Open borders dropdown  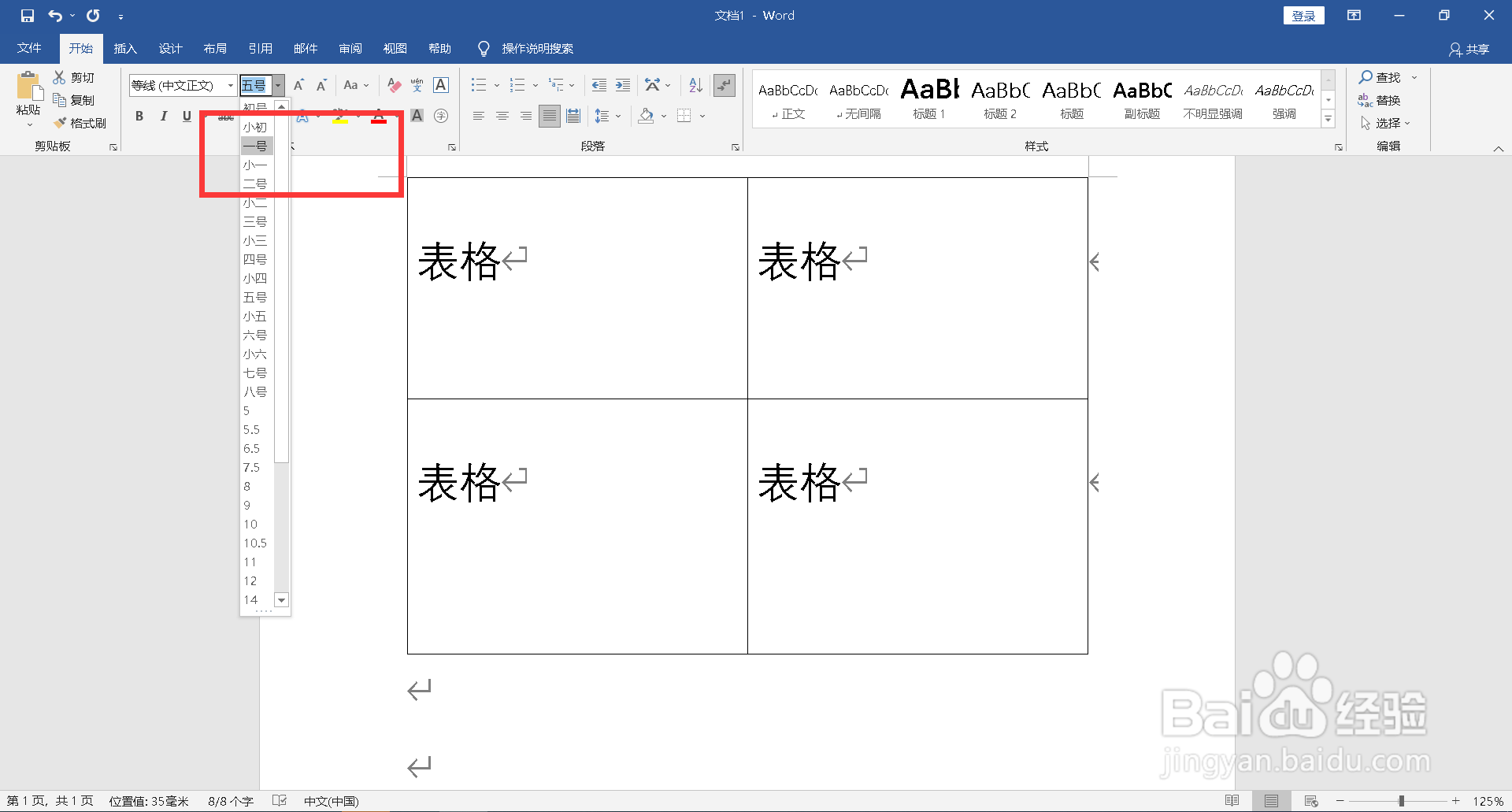pos(702,116)
